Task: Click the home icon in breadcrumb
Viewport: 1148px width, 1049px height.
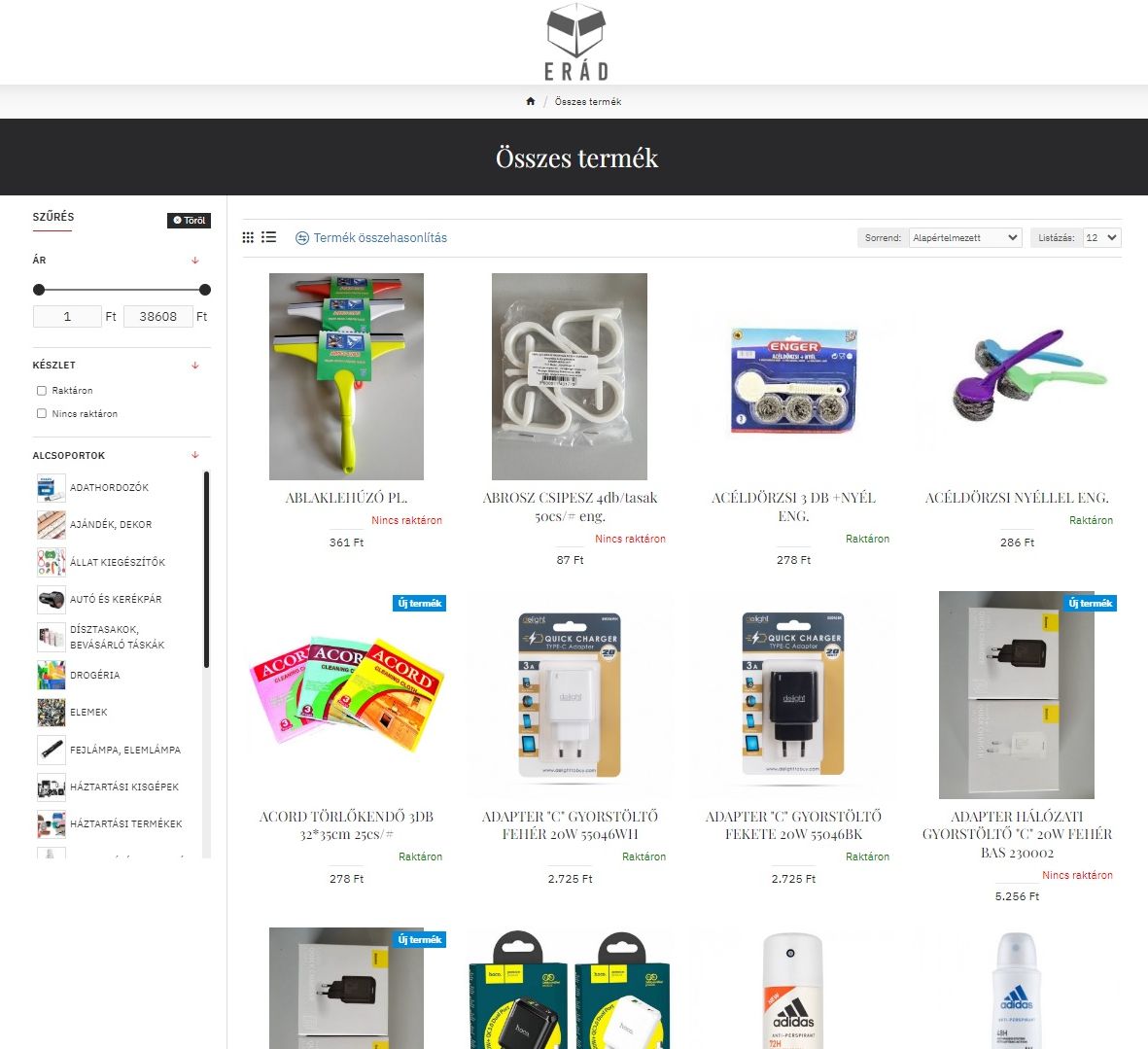Action: (530, 102)
